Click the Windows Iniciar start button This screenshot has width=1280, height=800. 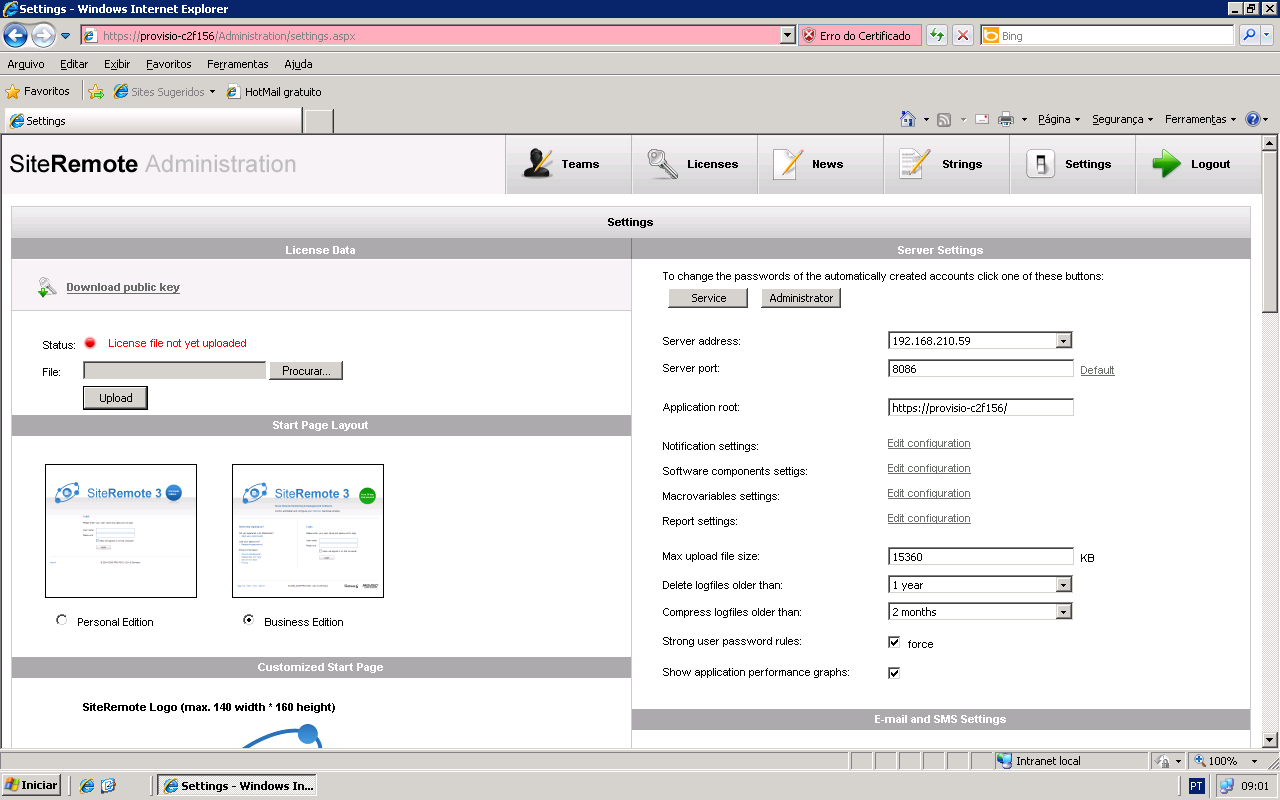[x=32, y=785]
